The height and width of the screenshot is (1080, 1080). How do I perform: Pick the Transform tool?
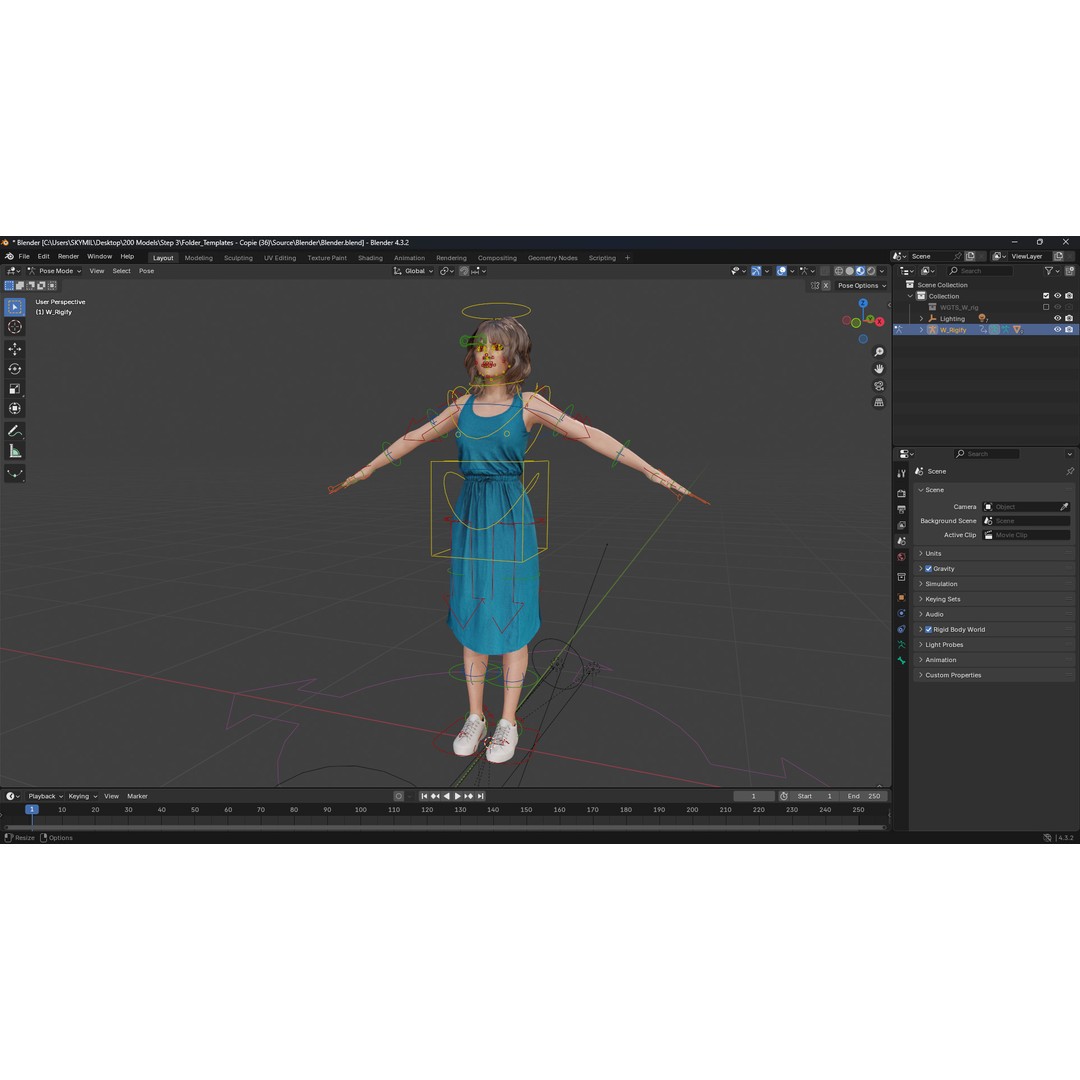click(x=14, y=409)
